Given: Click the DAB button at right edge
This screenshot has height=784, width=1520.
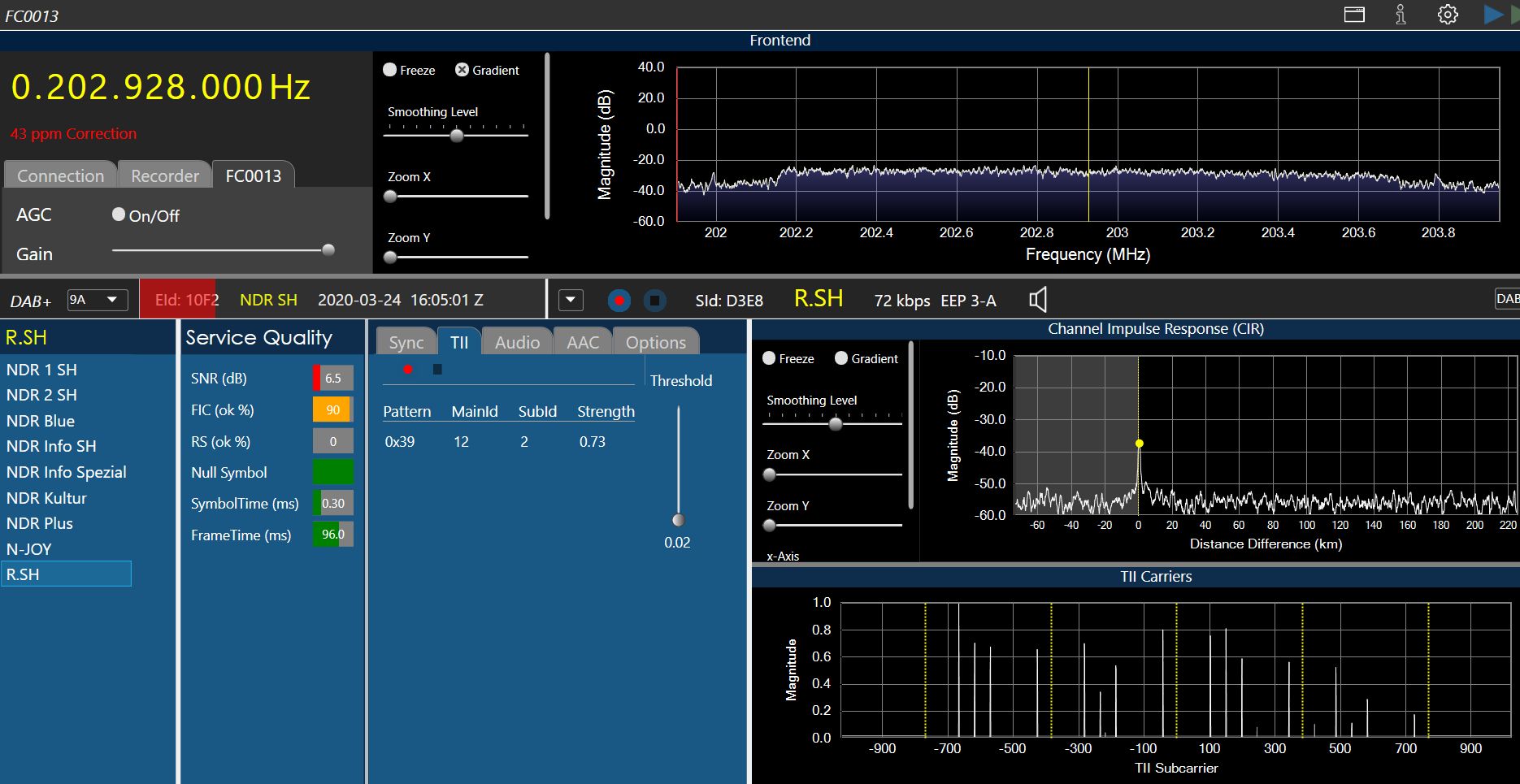Looking at the screenshot, I should 1507,299.
